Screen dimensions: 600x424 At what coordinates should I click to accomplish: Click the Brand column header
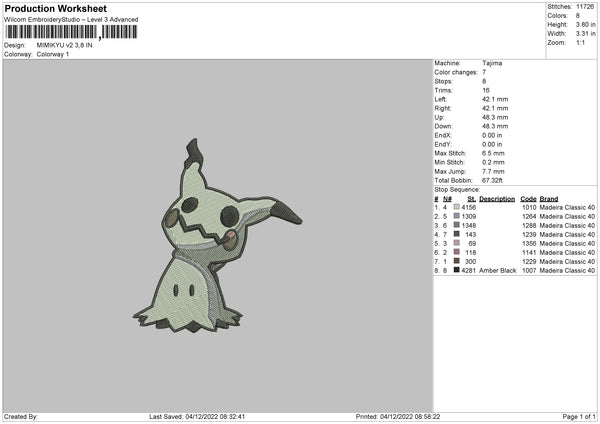(549, 199)
